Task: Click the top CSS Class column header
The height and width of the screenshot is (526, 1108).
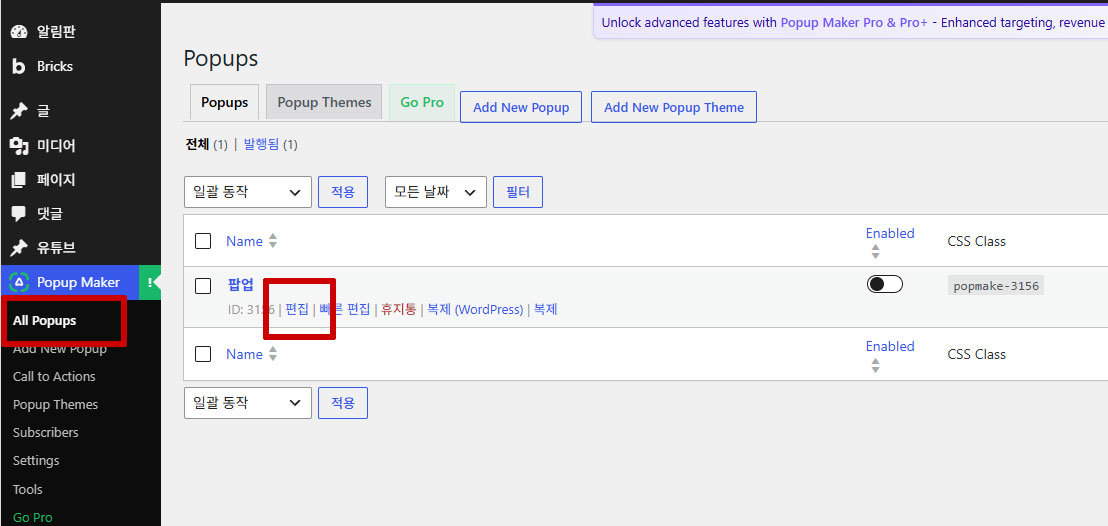Action: [x=976, y=241]
